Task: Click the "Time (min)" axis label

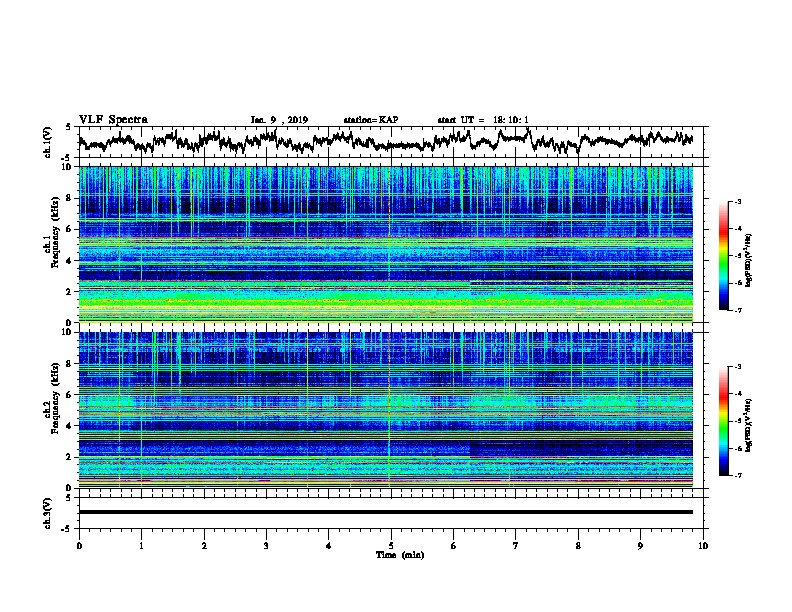Action: click(400, 555)
